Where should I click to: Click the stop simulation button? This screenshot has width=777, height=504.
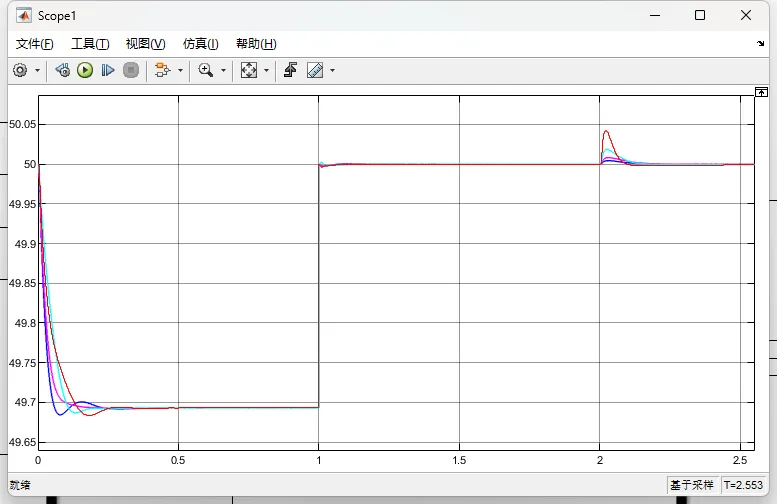(x=131, y=70)
